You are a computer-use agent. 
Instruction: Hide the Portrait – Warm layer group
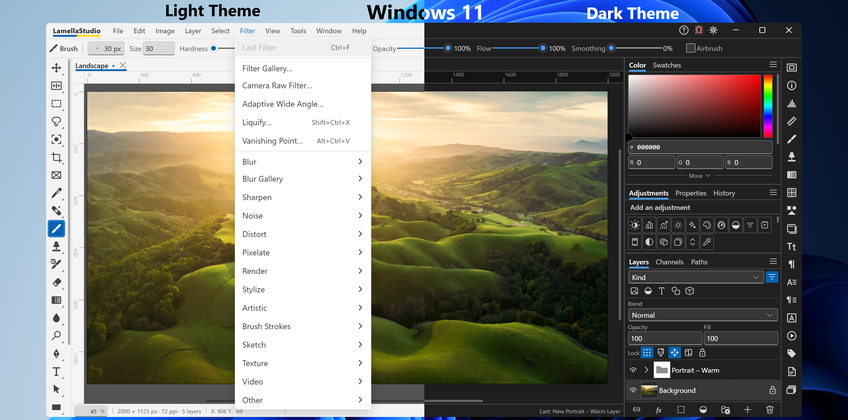click(x=633, y=370)
